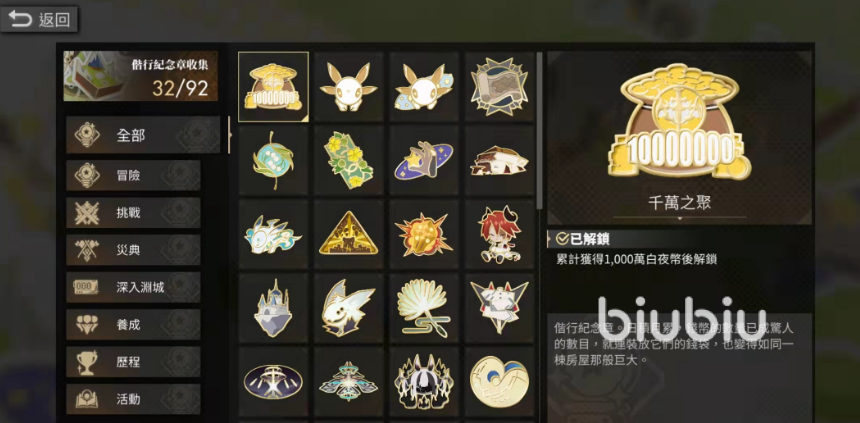The image size is (860, 423).
Task: Click the badge grid vertical scrollbar
Action: pos(540,131)
